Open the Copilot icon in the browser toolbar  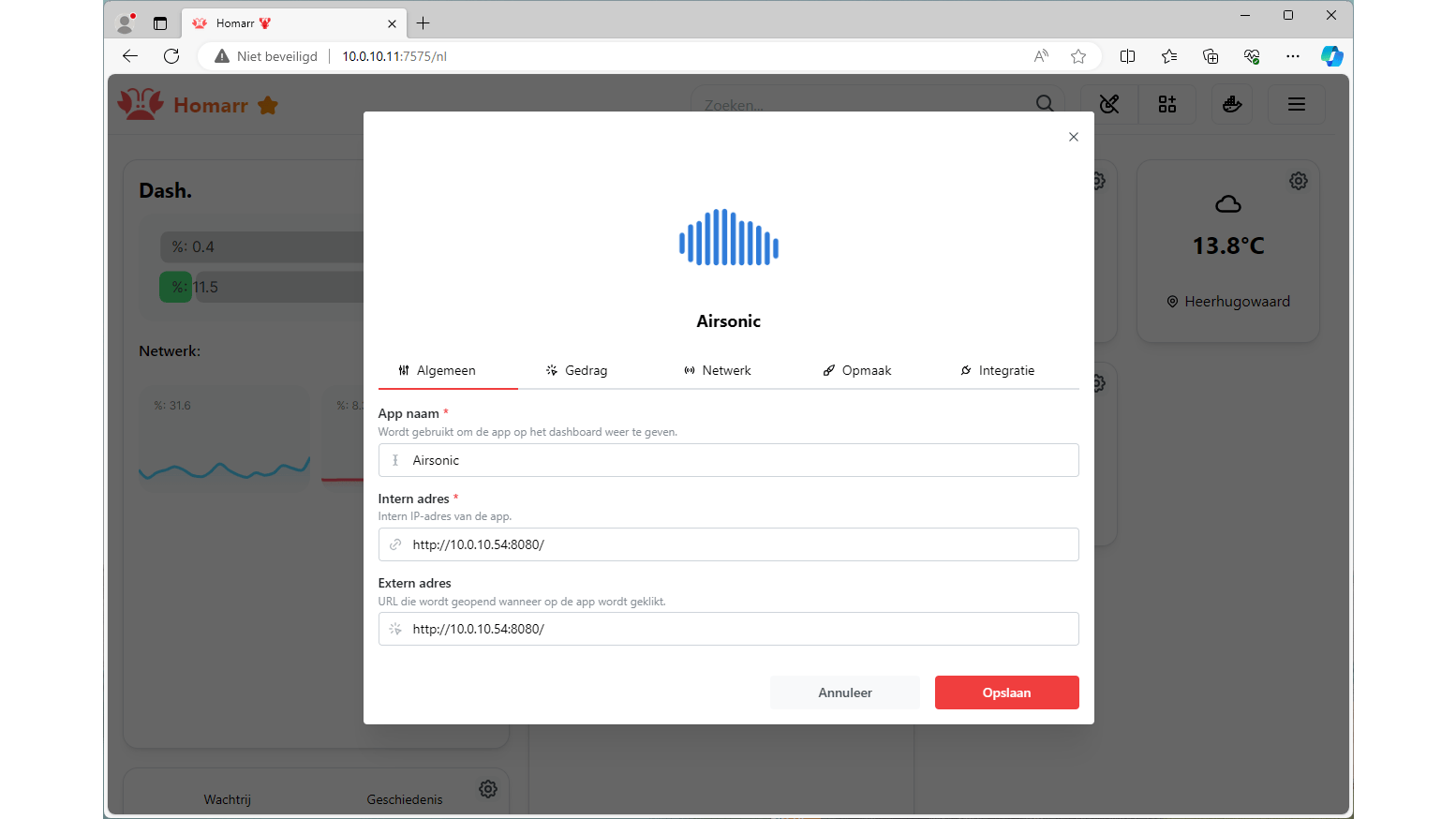point(1331,56)
